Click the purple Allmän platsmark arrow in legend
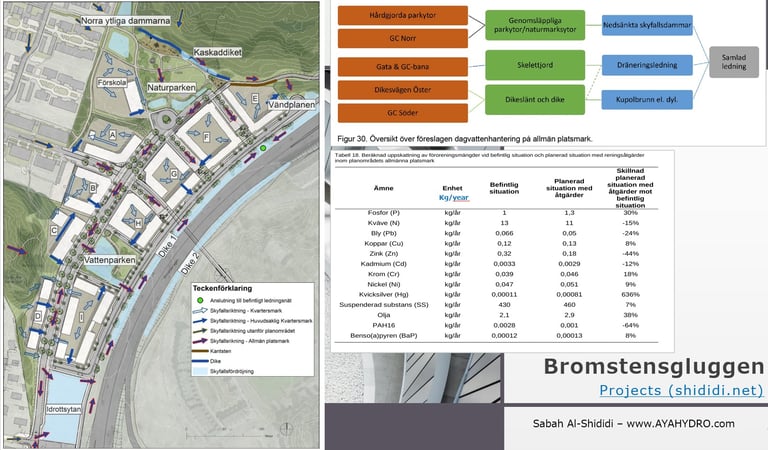 (x=200, y=341)
